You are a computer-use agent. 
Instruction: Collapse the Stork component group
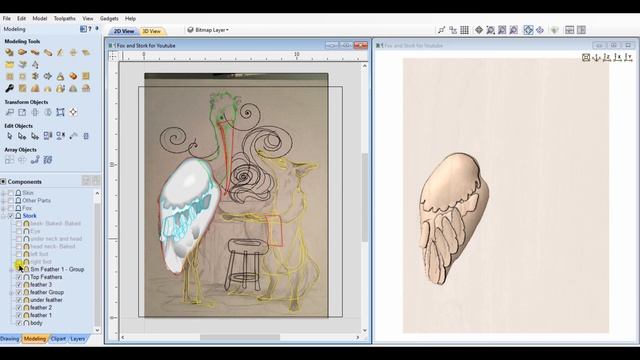tap(4, 216)
